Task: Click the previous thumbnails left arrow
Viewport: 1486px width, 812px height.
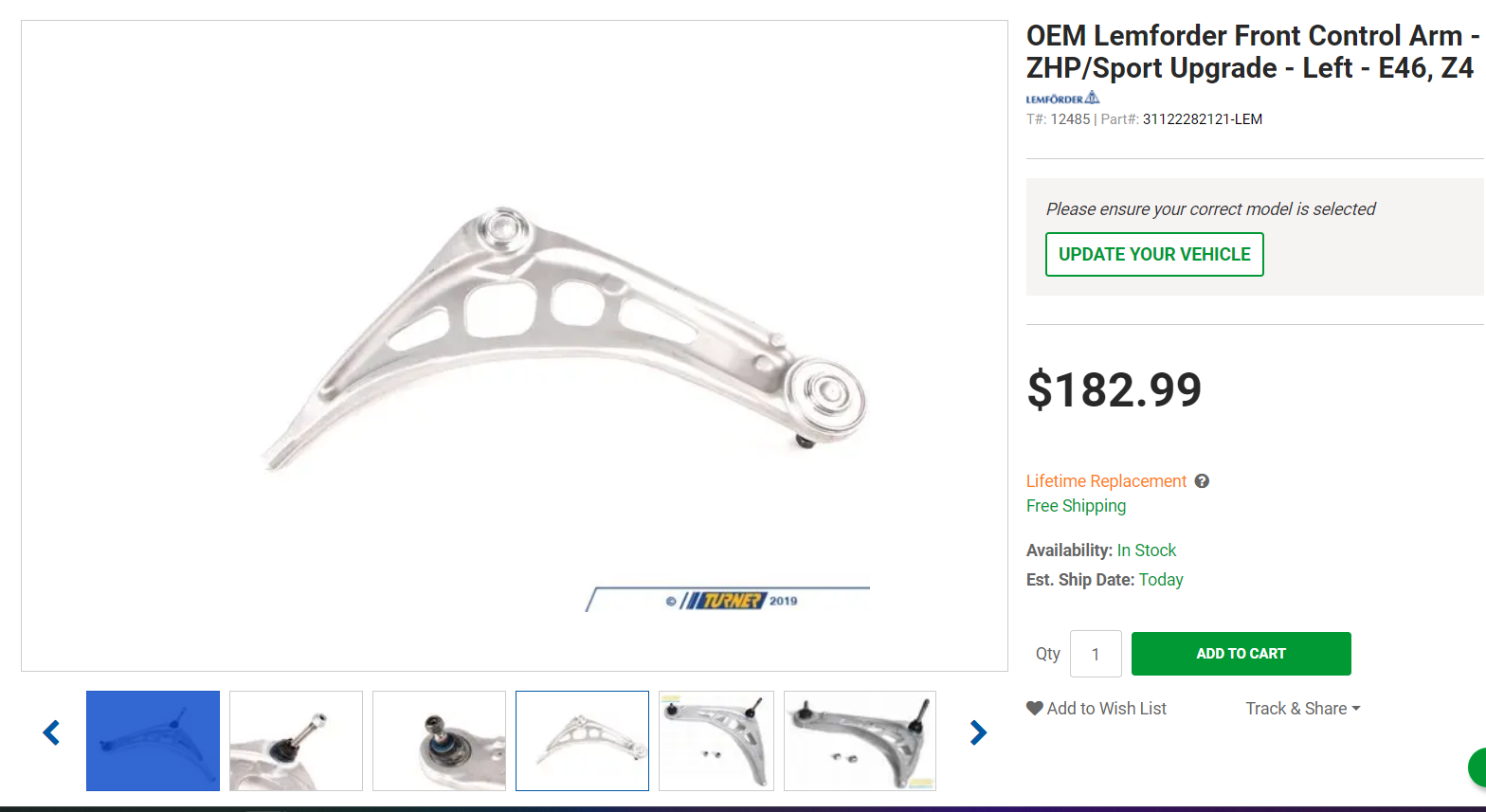Action: 51,732
